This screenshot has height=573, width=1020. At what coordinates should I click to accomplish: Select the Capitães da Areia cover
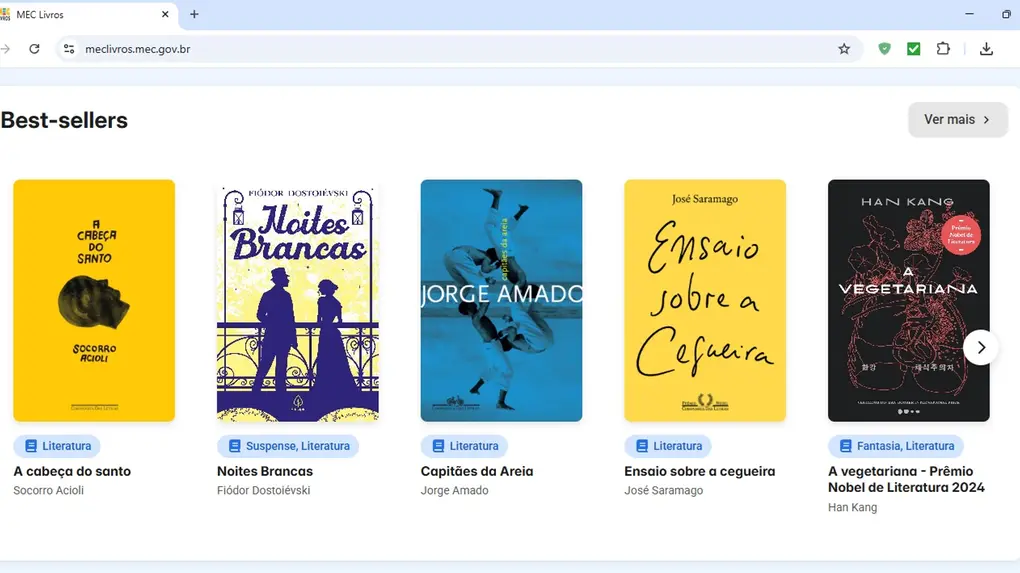click(501, 300)
